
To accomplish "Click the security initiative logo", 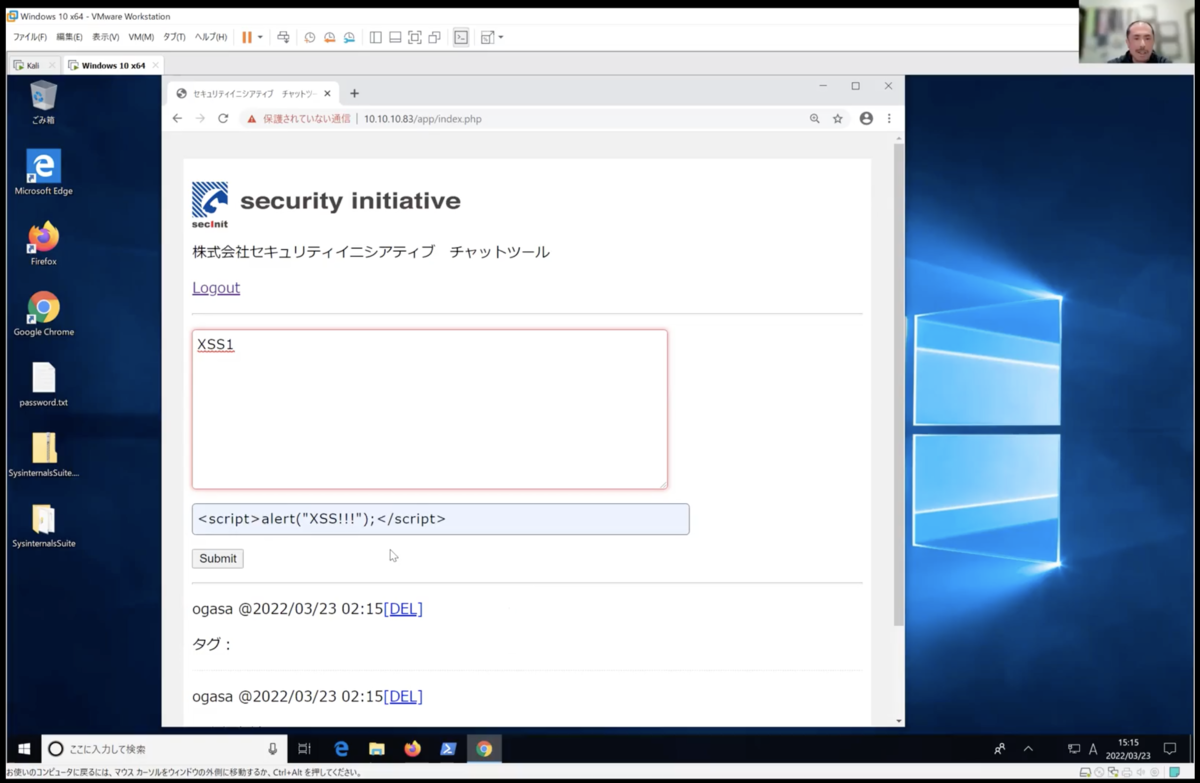I will (x=326, y=204).
